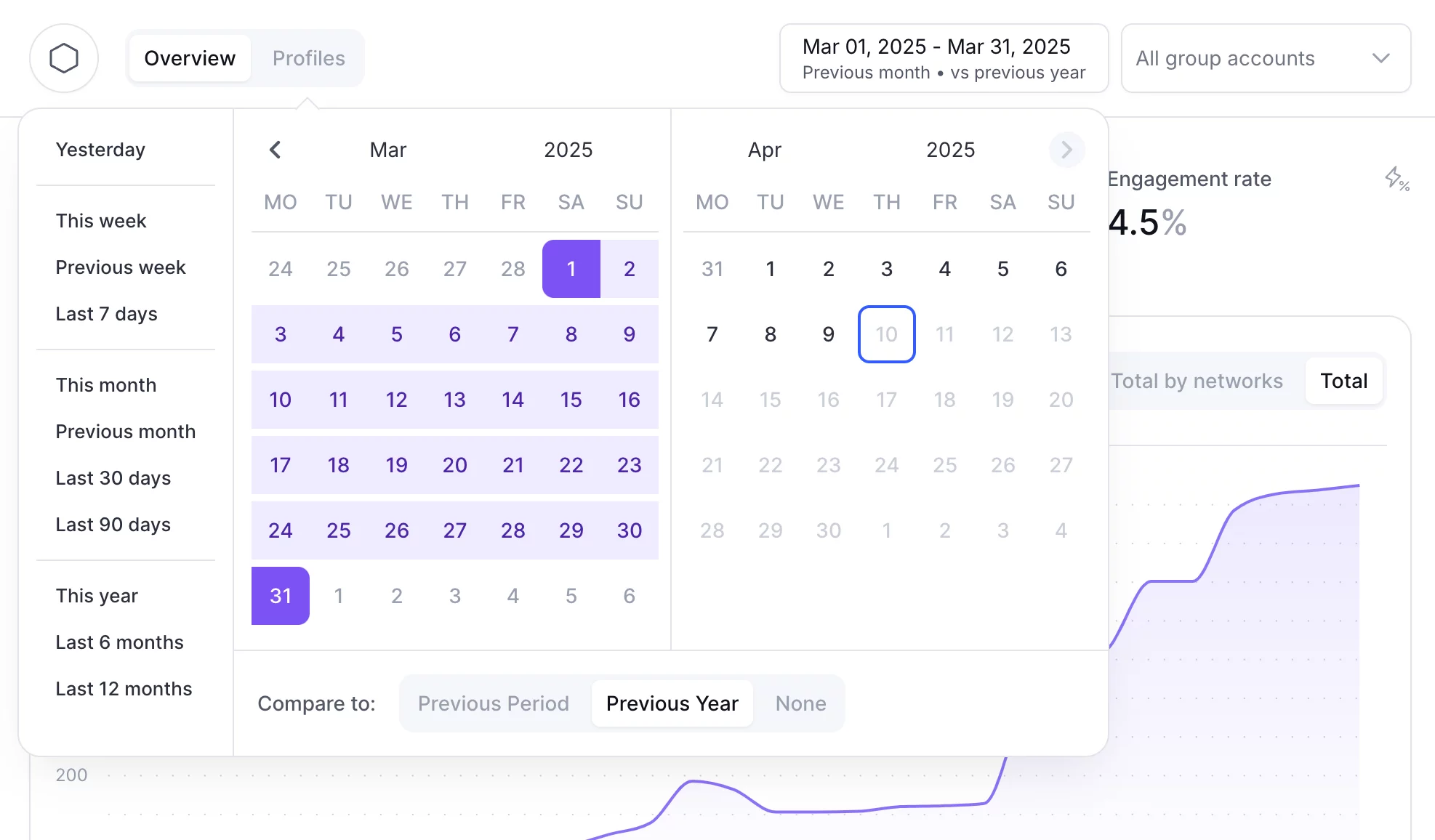Select Previous Year comparison

tap(672, 703)
